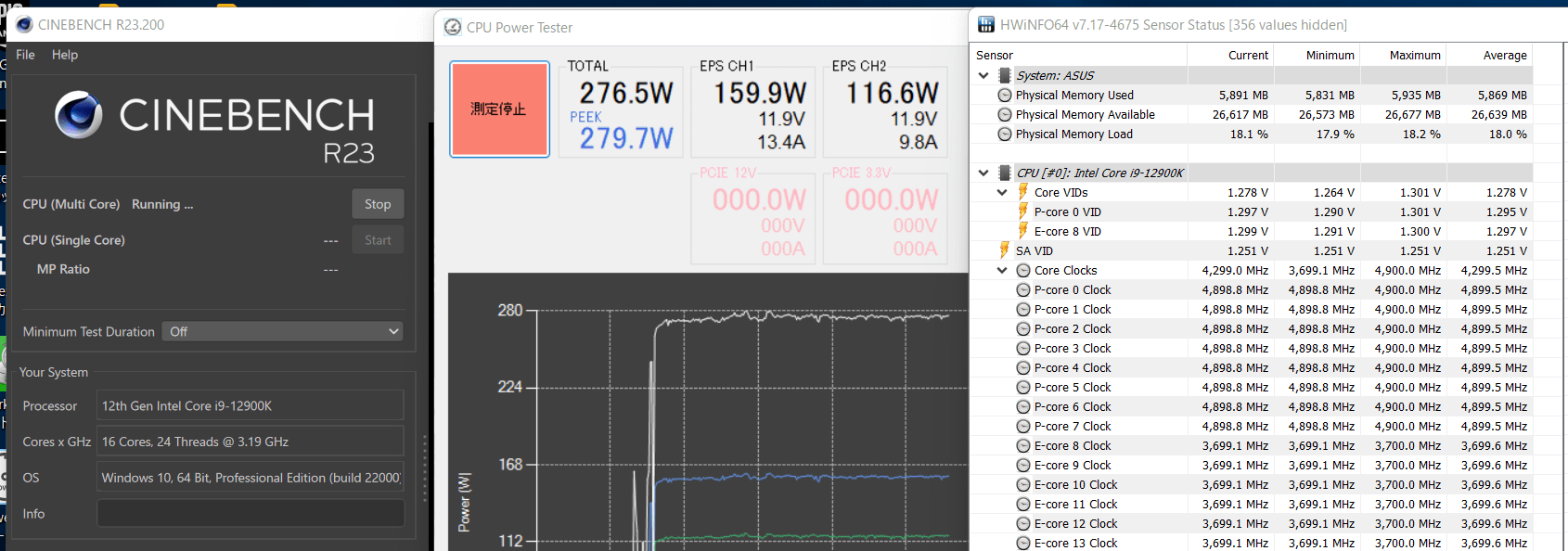Screen dimensions: 1568x551
Task: Click the CPU Power Tester title icon
Action: (x=453, y=27)
